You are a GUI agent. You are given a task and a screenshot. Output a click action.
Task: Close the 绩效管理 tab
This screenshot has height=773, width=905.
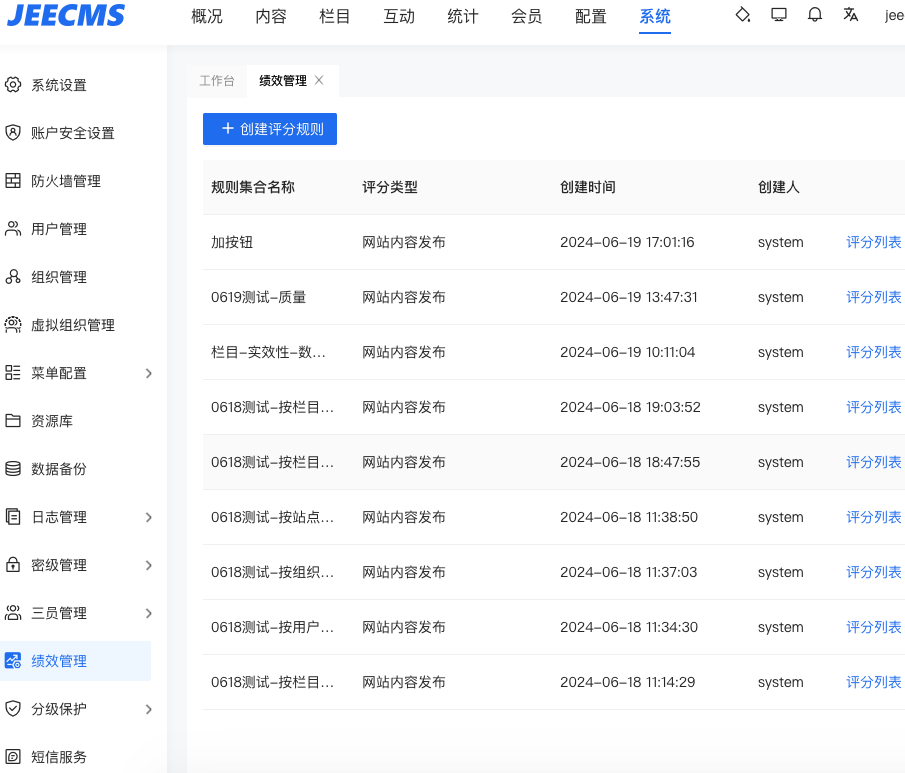319,81
